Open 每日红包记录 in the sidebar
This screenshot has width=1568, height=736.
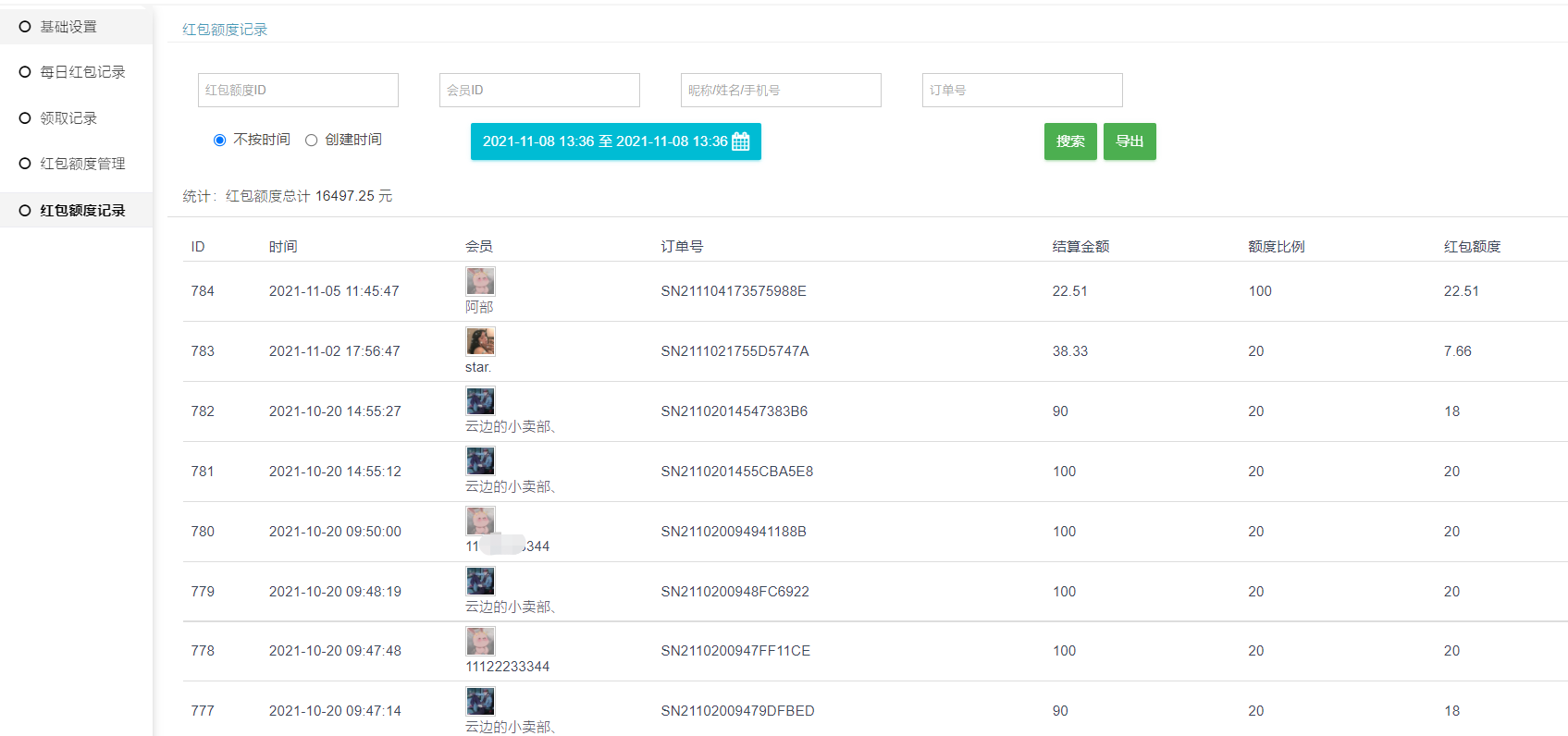tap(82, 72)
